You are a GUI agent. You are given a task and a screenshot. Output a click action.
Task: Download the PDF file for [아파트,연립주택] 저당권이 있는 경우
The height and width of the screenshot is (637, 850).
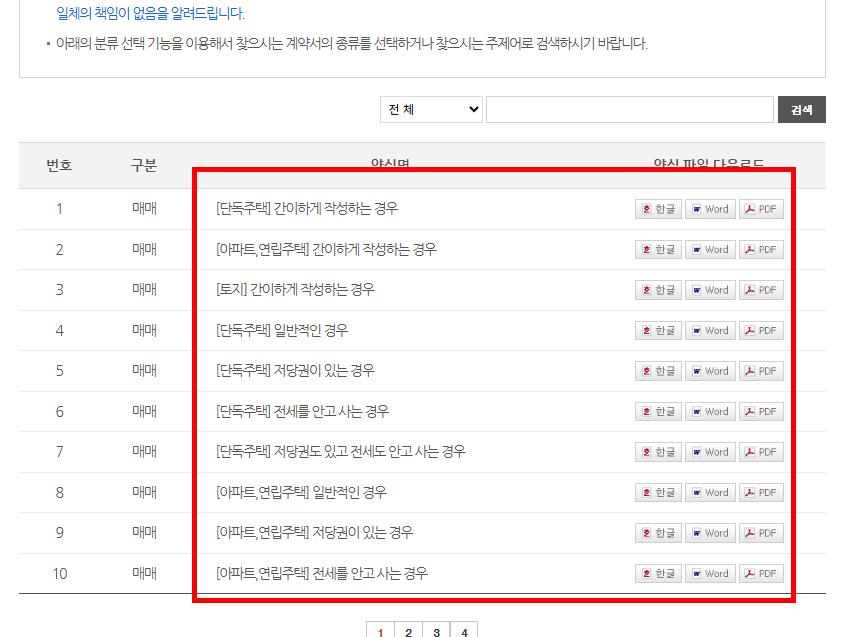761,532
